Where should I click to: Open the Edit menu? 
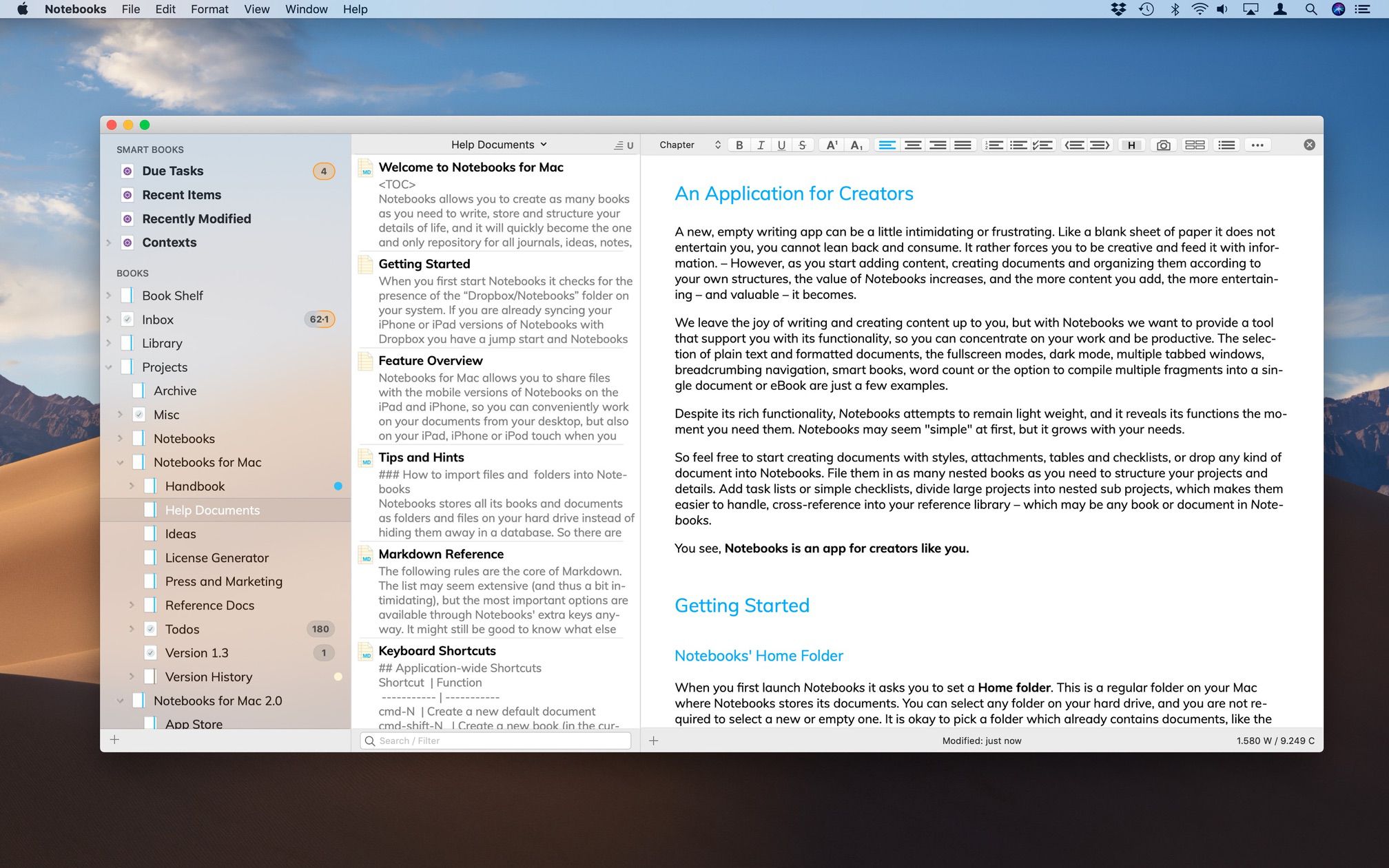pyautogui.click(x=165, y=9)
